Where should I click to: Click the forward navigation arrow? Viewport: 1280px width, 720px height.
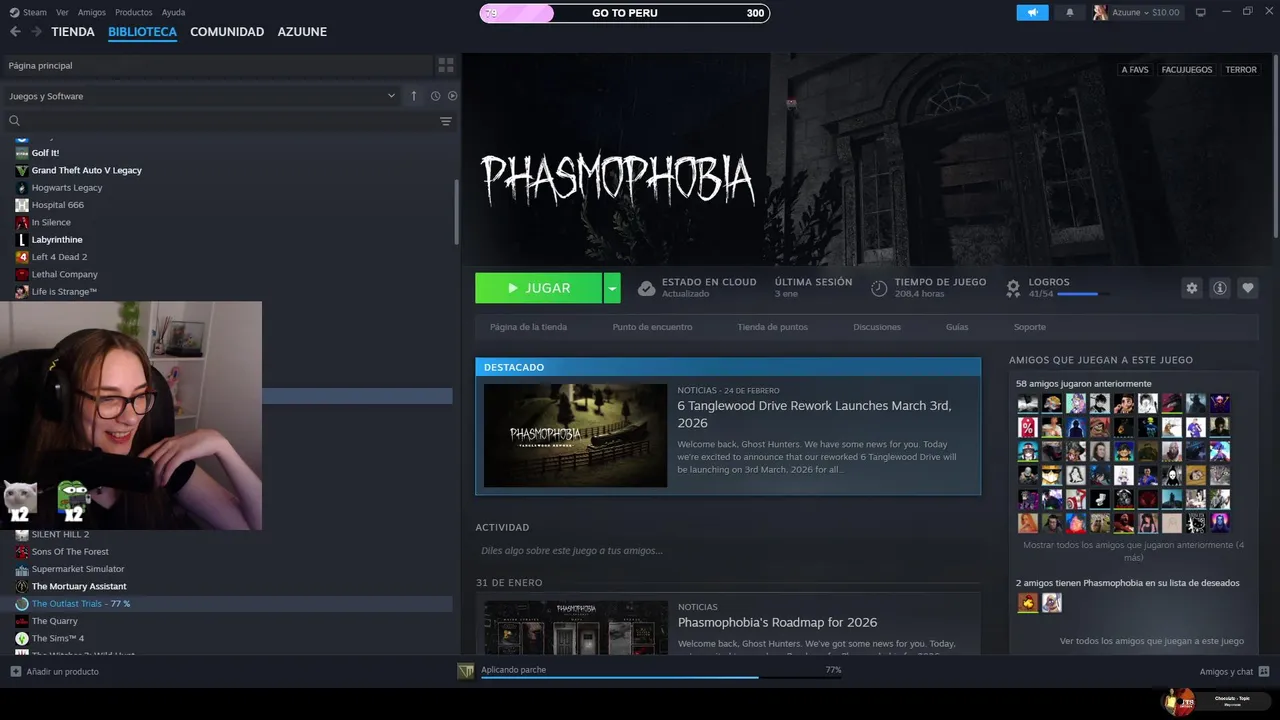[x=36, y=32]
